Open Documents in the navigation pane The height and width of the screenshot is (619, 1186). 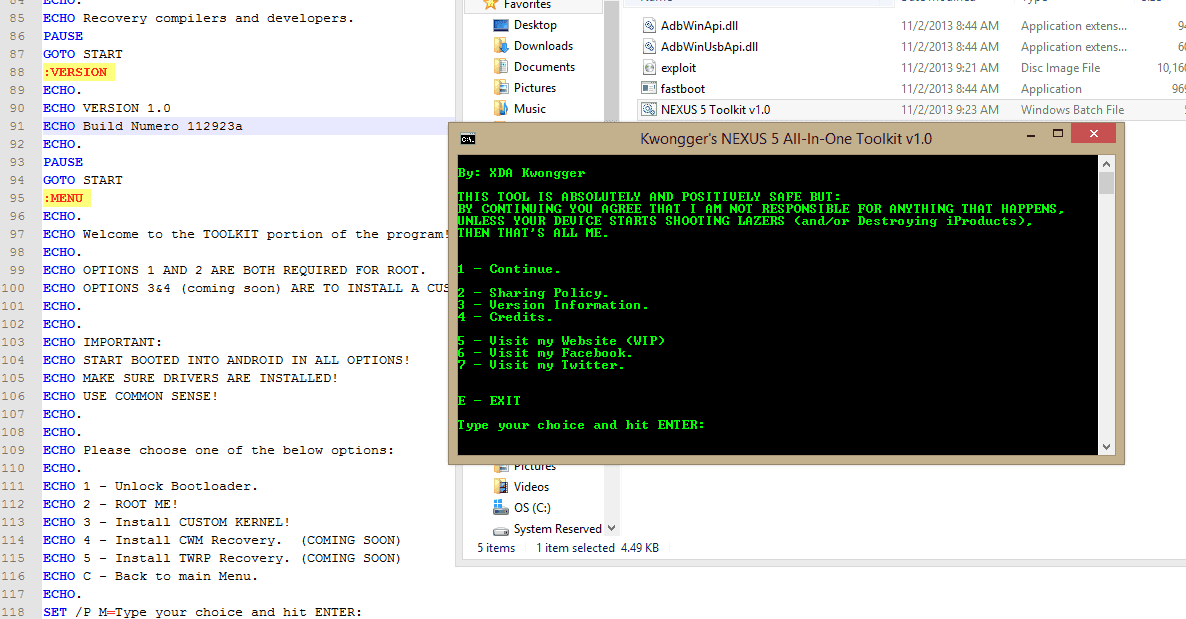pos(544,67)
